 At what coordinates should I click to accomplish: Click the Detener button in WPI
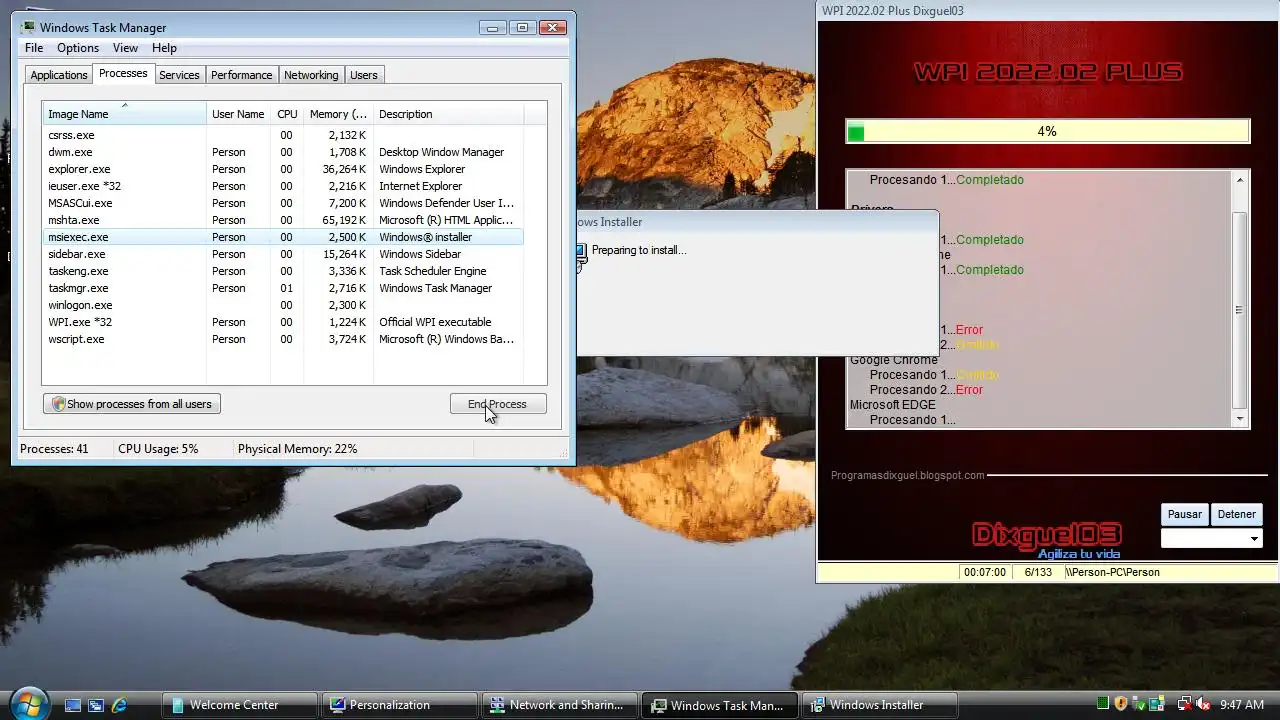click(1236, 514)
